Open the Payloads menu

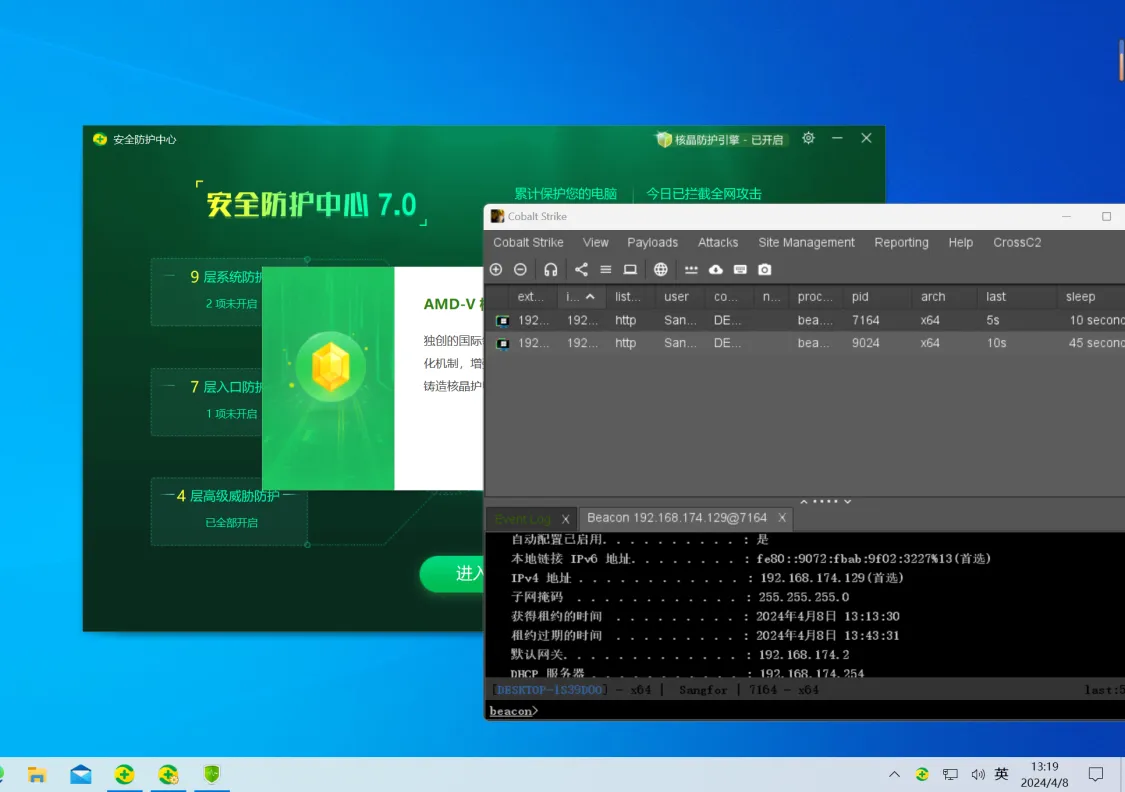pos(652,242)
